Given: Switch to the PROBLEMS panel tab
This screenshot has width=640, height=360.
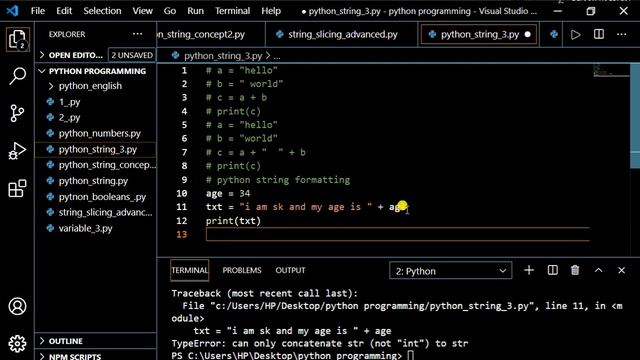Looking at the screenshot, I should coord(242,270).
